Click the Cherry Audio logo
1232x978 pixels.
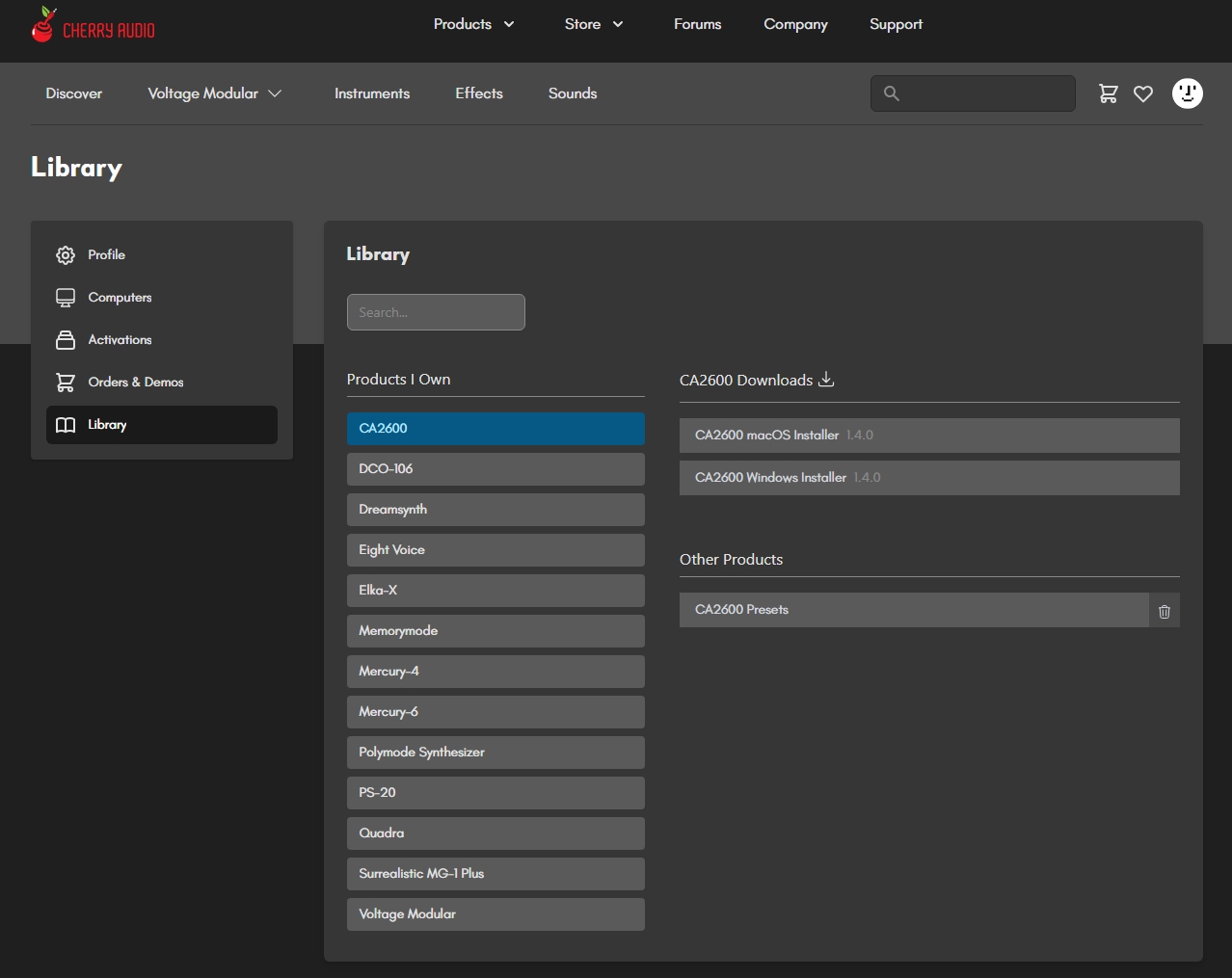coord(93,26)
